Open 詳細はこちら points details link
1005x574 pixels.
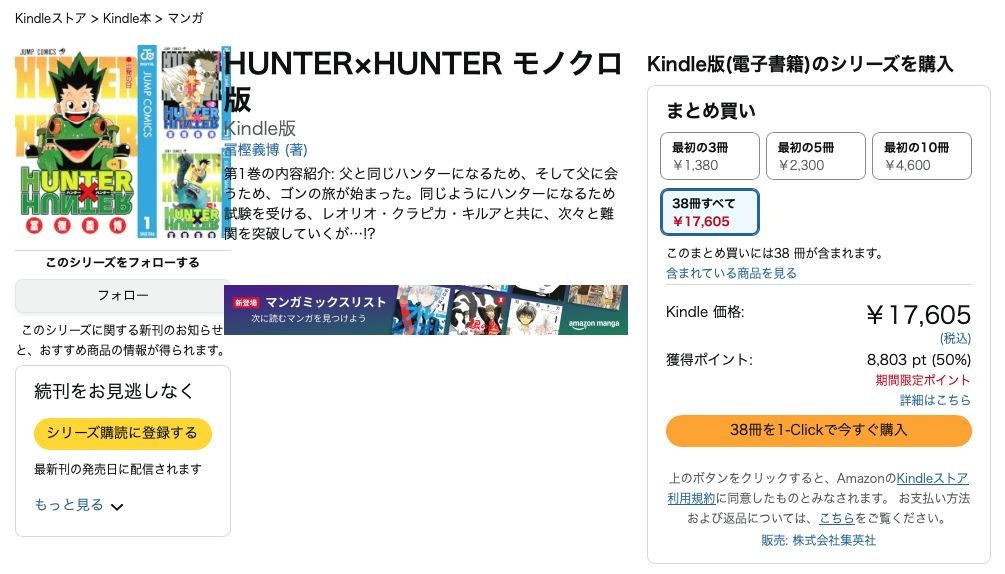coord(935,400)
